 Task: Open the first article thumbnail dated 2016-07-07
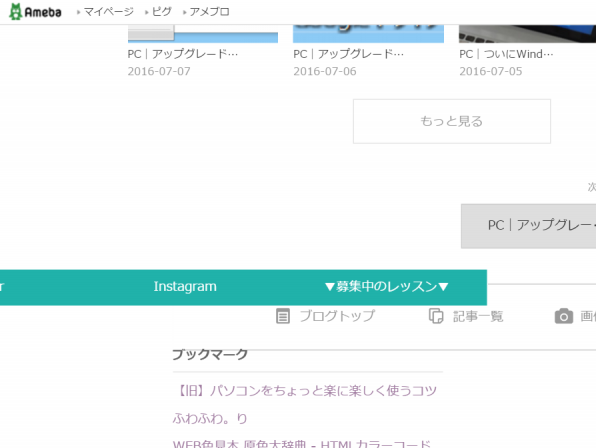click(x=203, y=34)
